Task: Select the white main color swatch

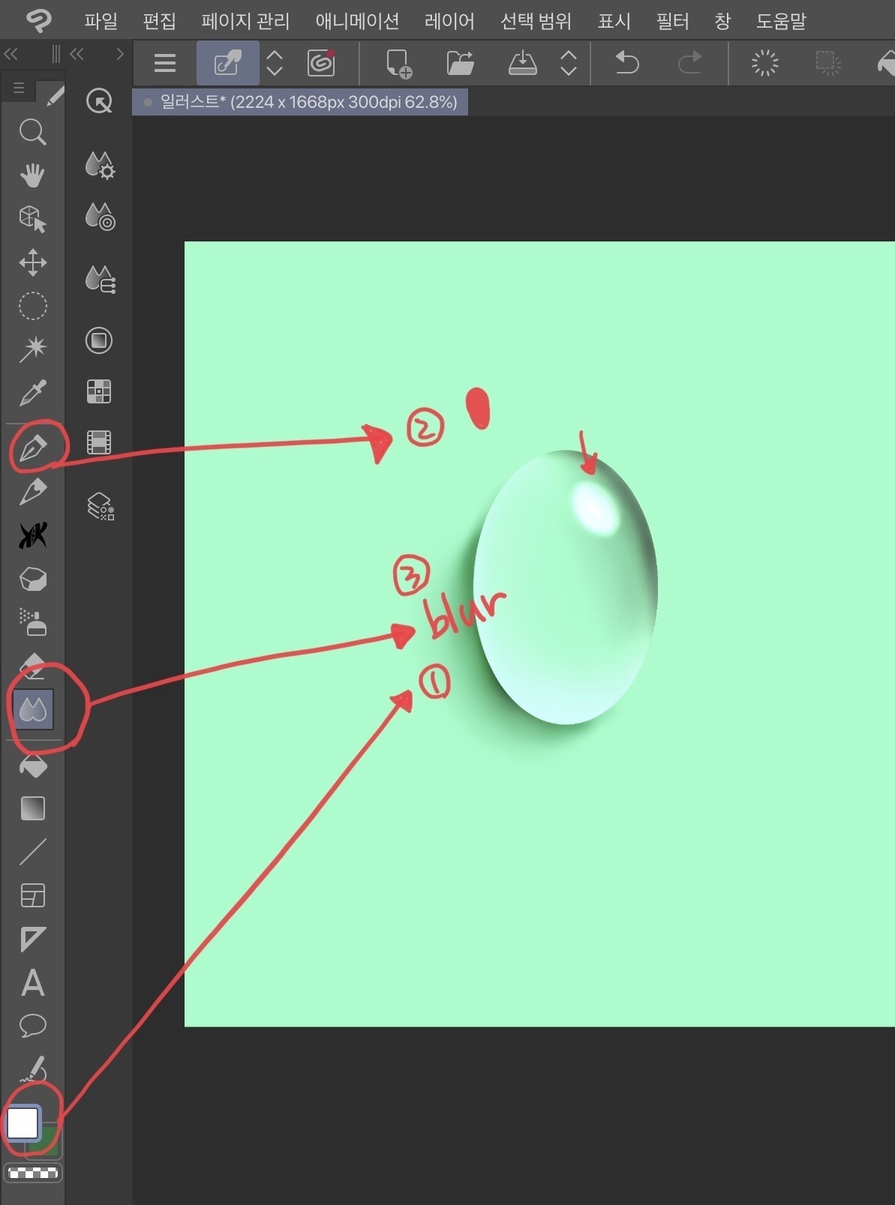Action: tap(22, 1123)
